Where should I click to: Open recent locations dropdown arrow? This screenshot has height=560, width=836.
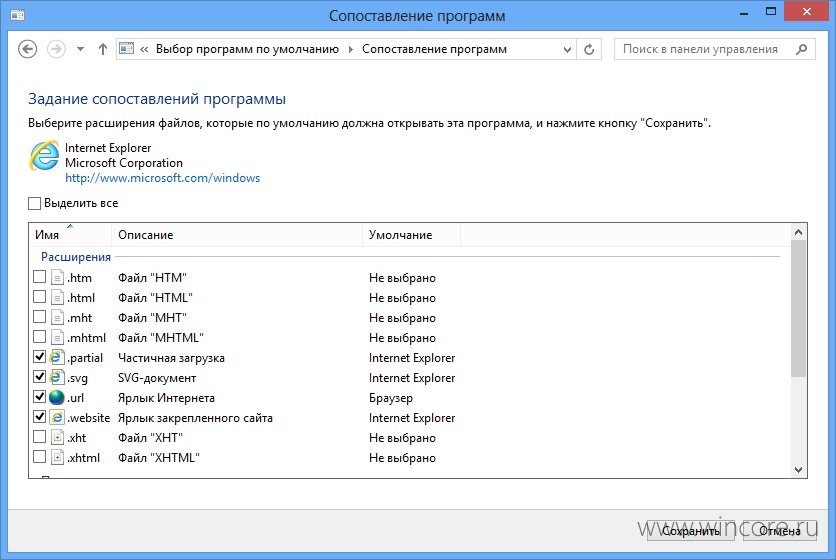pyautogui.click(x=80, y=49)
